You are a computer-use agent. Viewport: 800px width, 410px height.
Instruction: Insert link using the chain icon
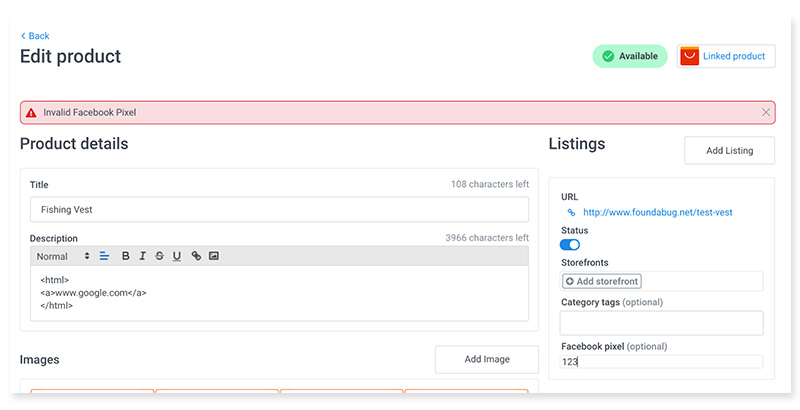[196, 256]
